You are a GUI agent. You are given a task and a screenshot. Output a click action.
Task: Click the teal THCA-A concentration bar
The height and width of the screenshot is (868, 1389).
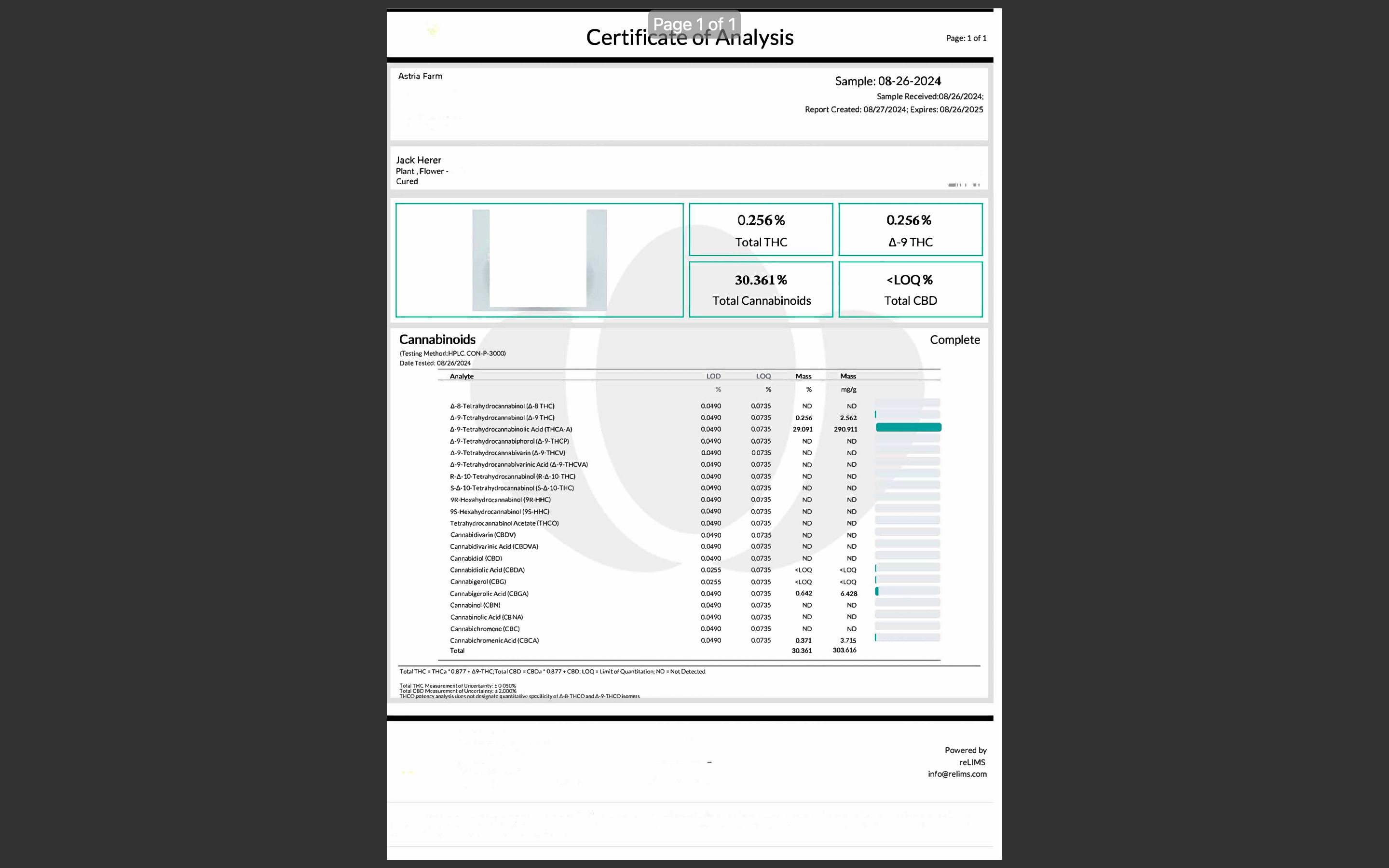(909, 427)
